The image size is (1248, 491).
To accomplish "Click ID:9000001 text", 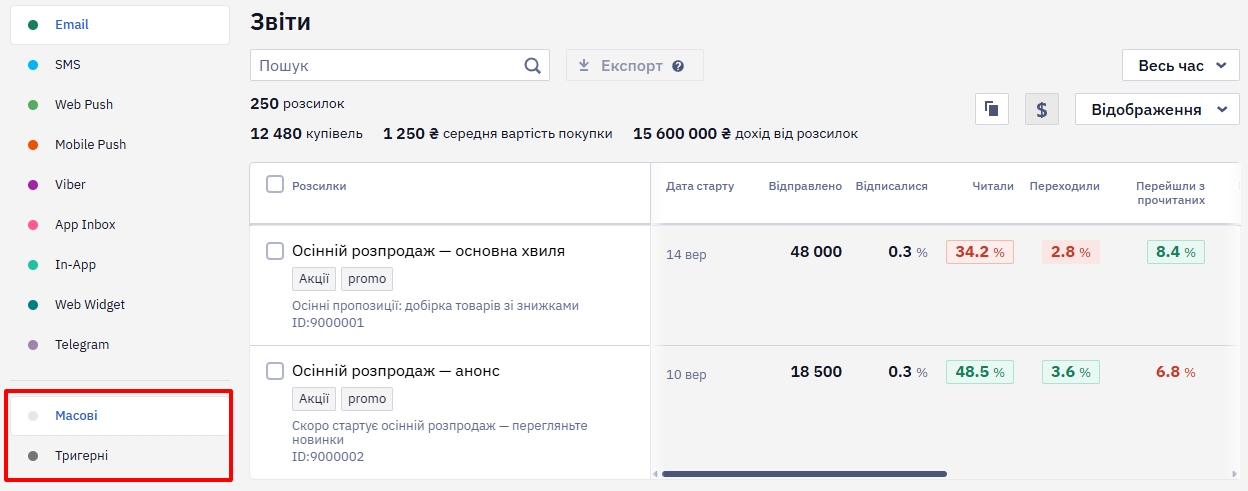I will pyautogui.click(x=328, y=323).
